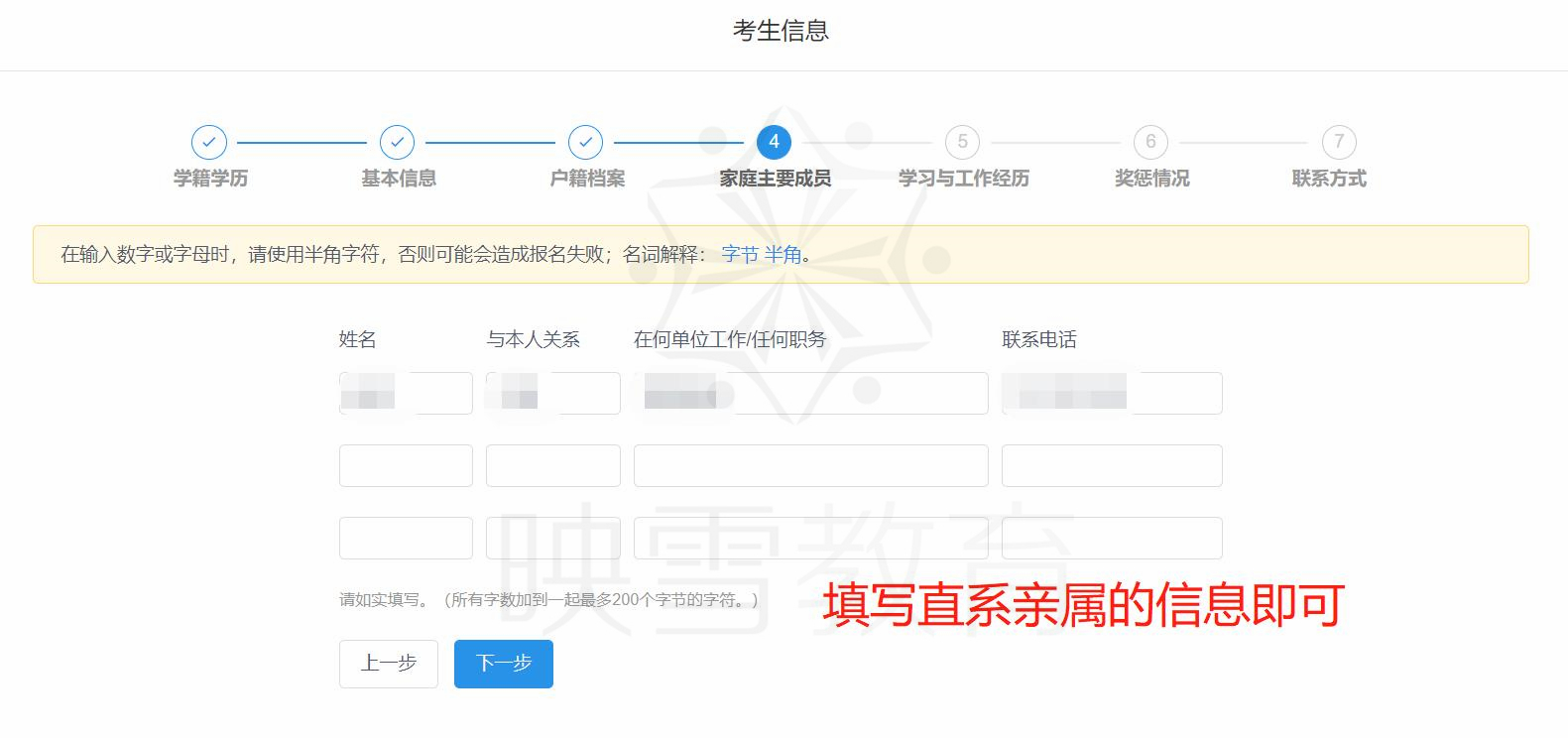This screenshot has width=1568, height=738.
Task: Focus third row 姓名 input field
Action: tap(406, 538)
